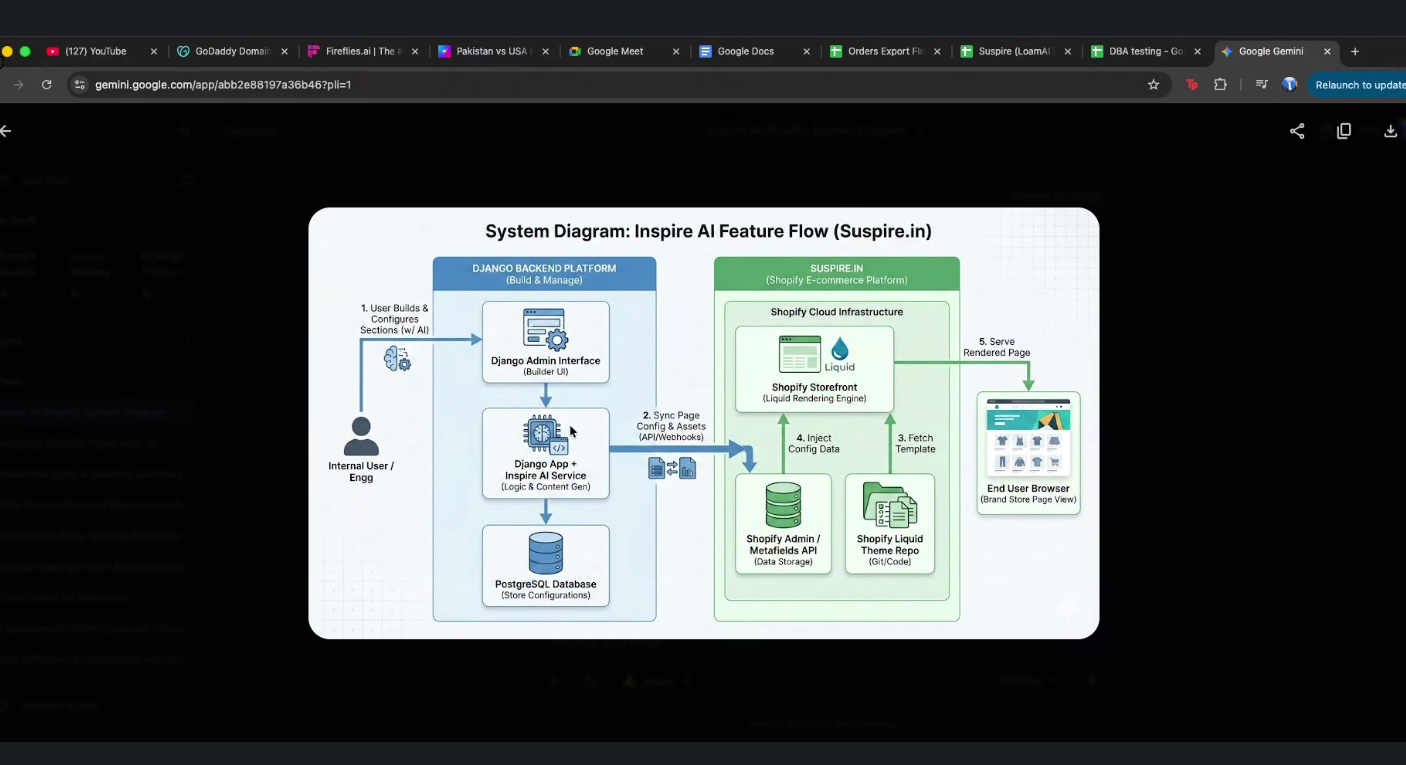Close the Google Docs tab

(x=807, y=51)
